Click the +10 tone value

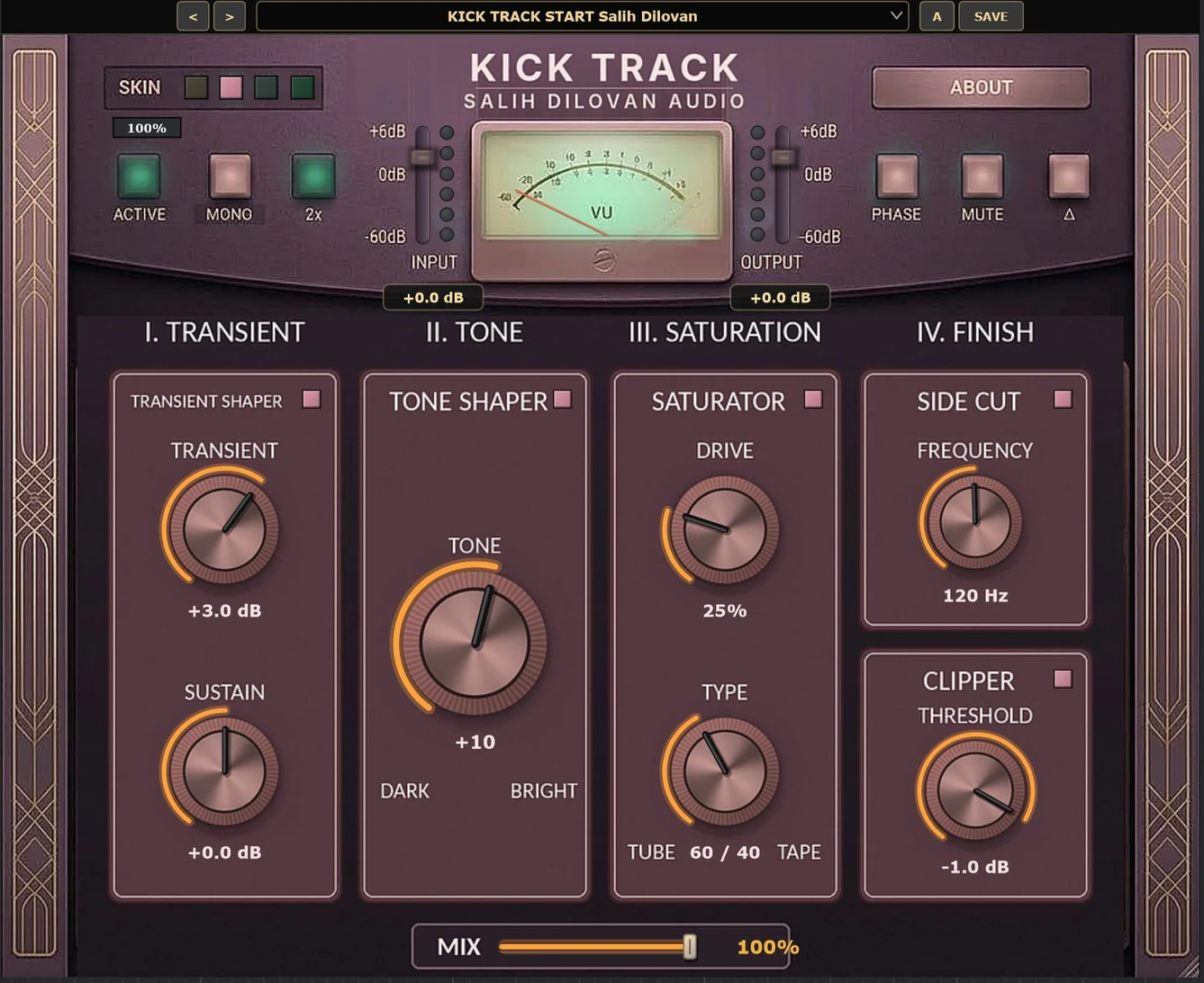(x=475, y=742)
